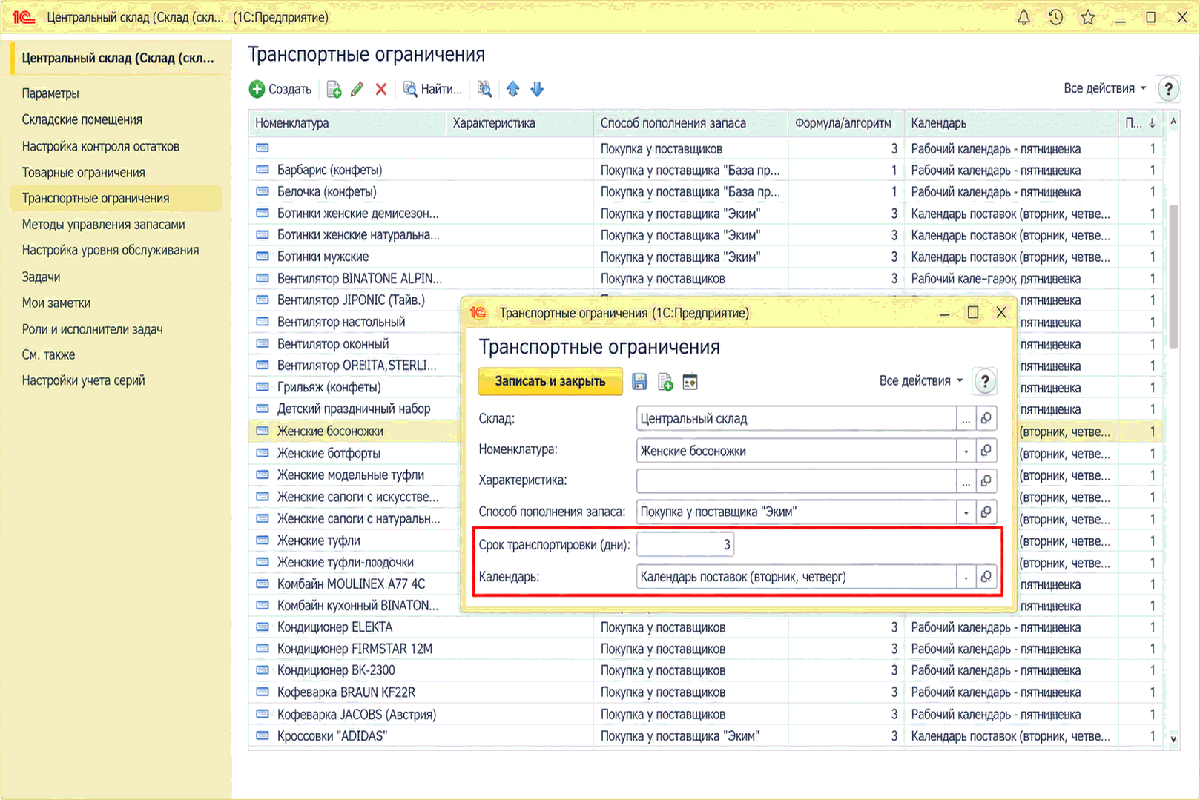
Task: Click the cancel search magnifier icon
Action: (485, 89)
